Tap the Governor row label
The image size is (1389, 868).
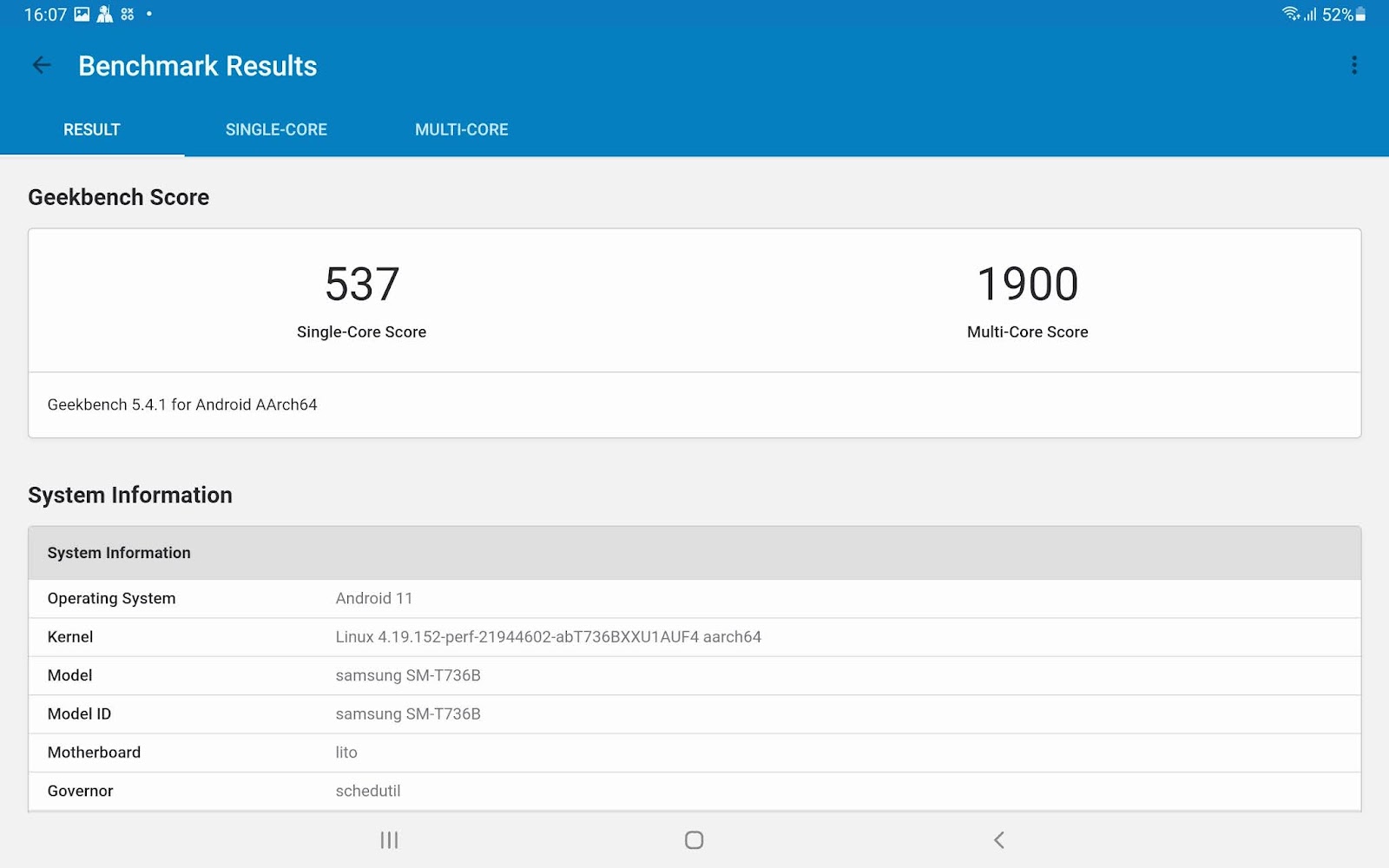(80, 791)
